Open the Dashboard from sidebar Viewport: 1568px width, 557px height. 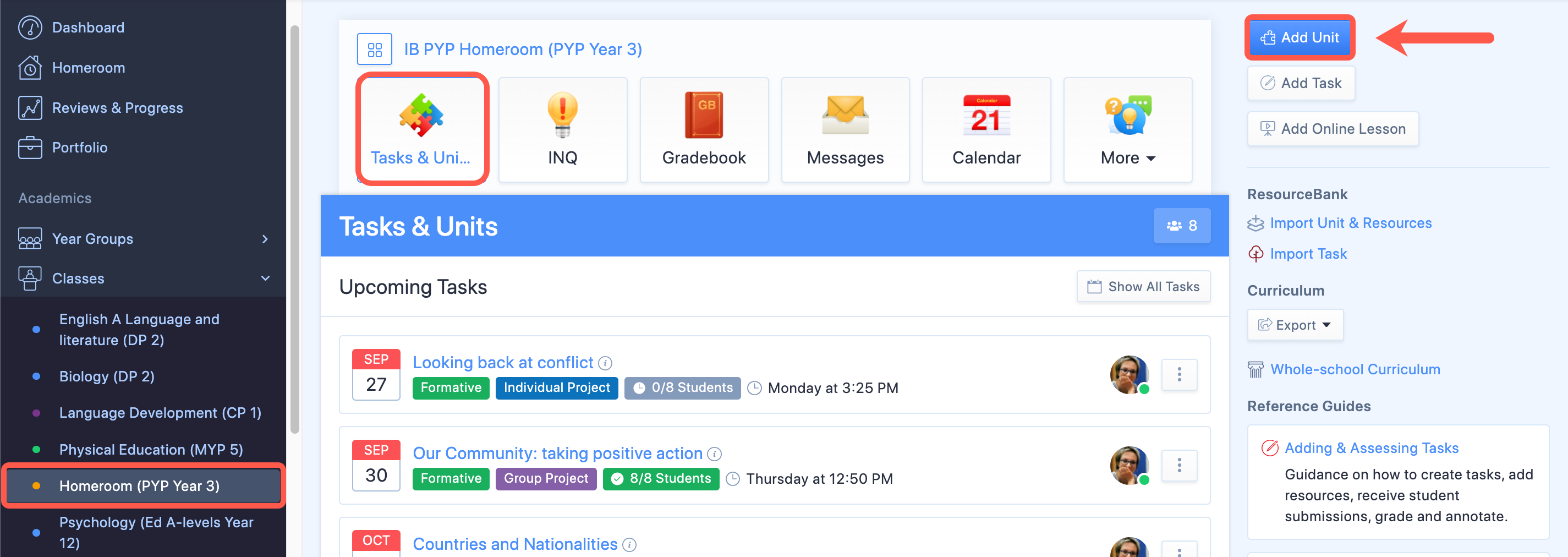coord(87,27)
